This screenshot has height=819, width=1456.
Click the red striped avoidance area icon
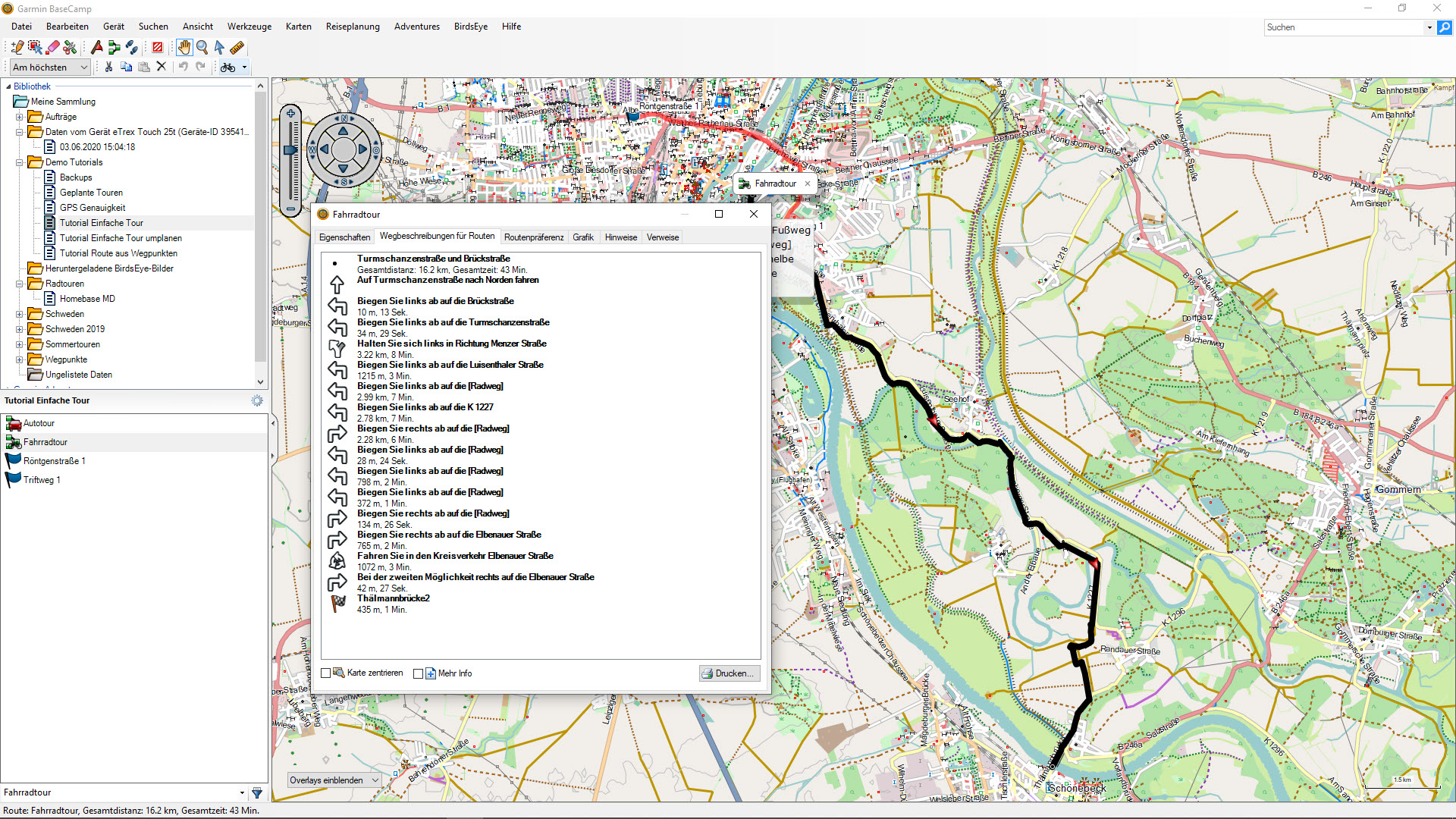pyautogui.click(x=158, y=48)
